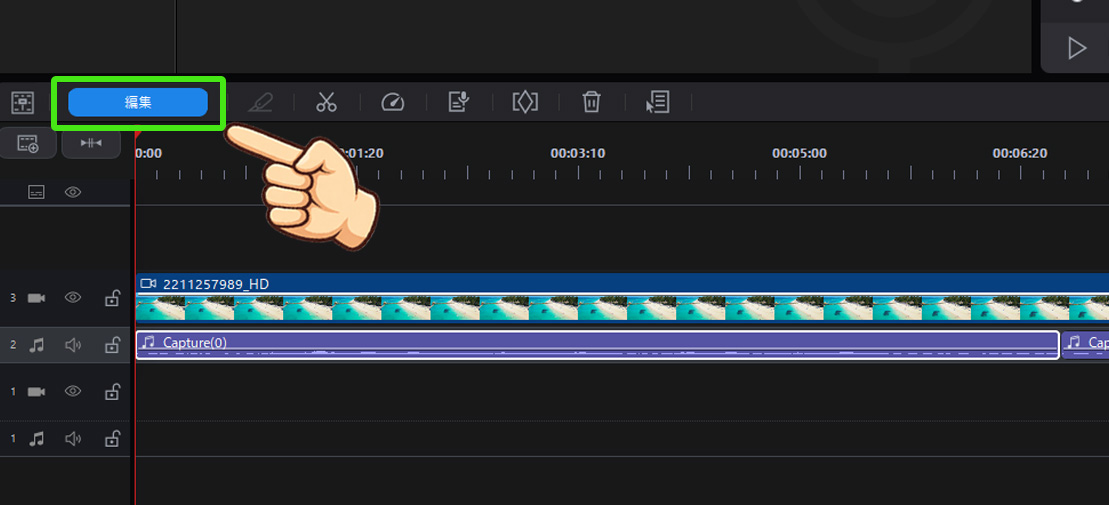
Task: Select the Capture(0) audio clip
Action: click(x=598, y=345)
